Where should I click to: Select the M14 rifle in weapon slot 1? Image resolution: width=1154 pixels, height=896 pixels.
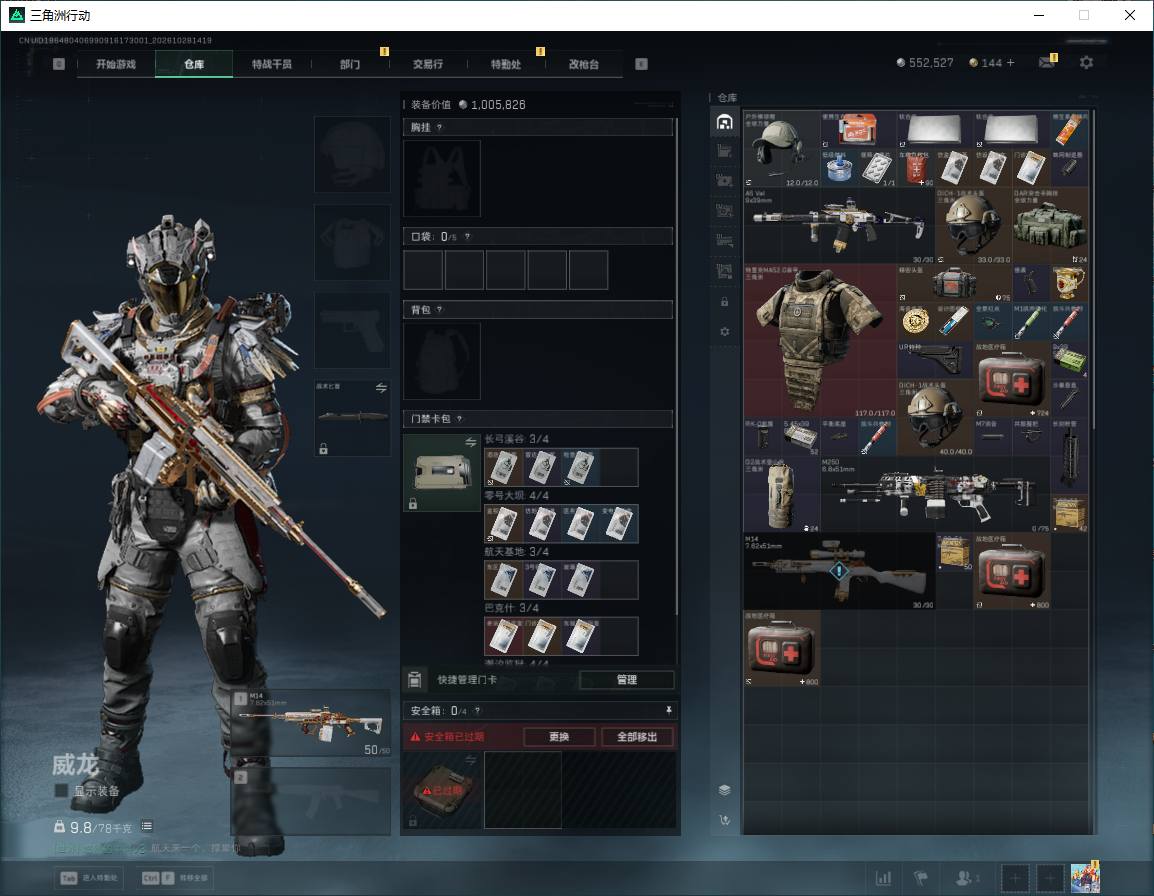click(x=311, y=723)
